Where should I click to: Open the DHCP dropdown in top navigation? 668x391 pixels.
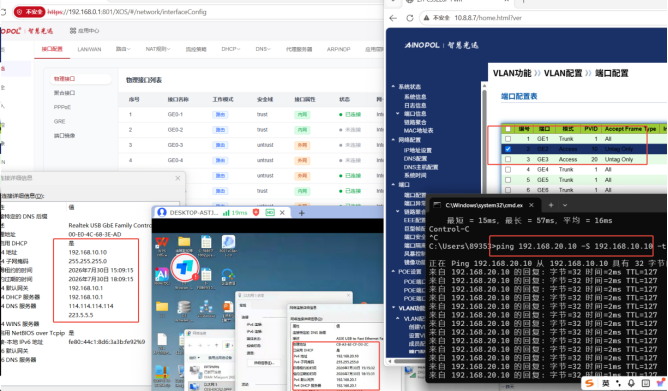tap(230, 49)
